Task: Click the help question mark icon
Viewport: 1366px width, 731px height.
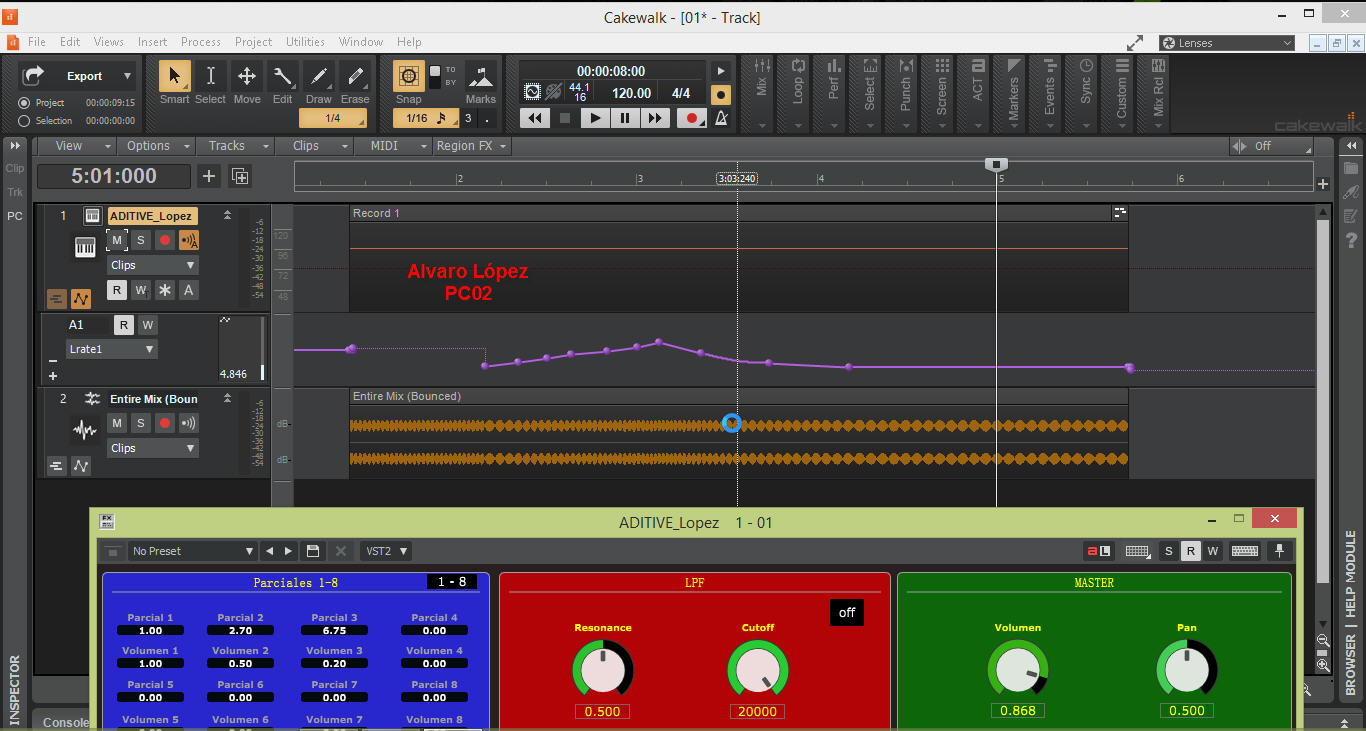Action: coord(1351,240)
